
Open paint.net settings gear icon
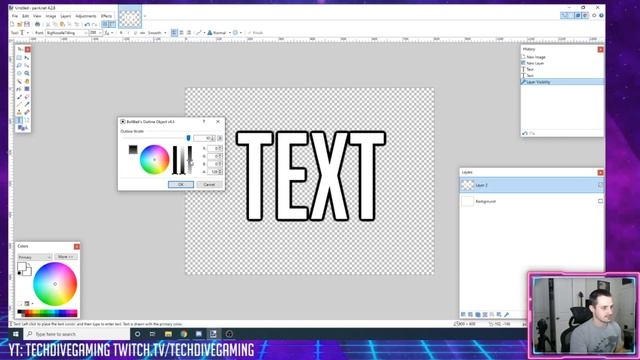click(594, 16)
